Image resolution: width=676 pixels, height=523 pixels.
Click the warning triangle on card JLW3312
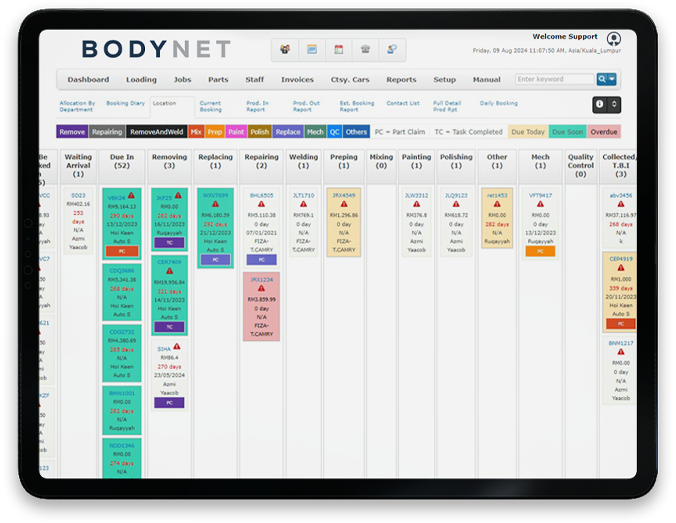coord(416,204)
